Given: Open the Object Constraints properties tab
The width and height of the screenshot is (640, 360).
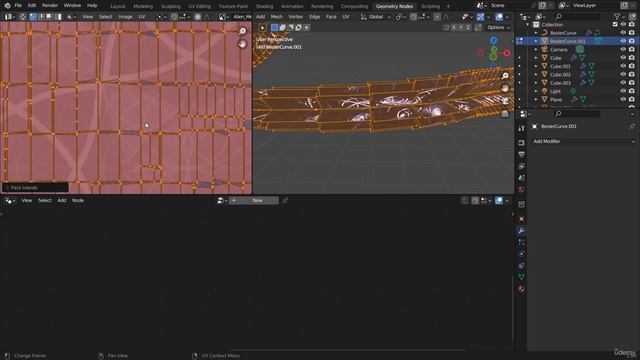Looking at the screenshot, I should click(521, 265).
